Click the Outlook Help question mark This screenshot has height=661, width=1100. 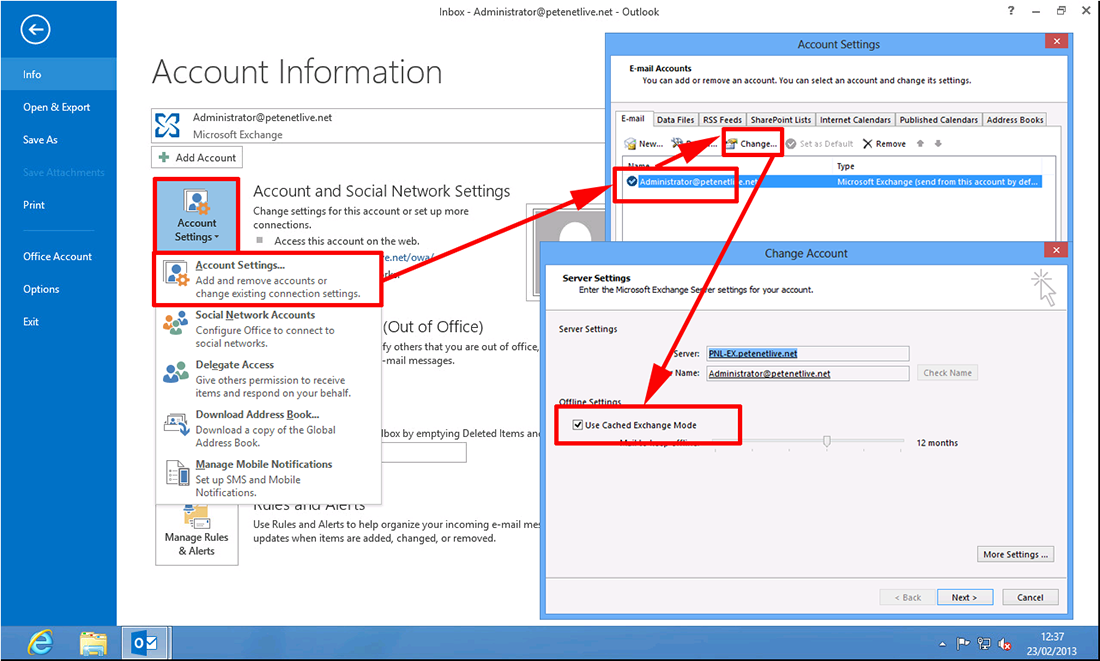[x=1011, y=11]
